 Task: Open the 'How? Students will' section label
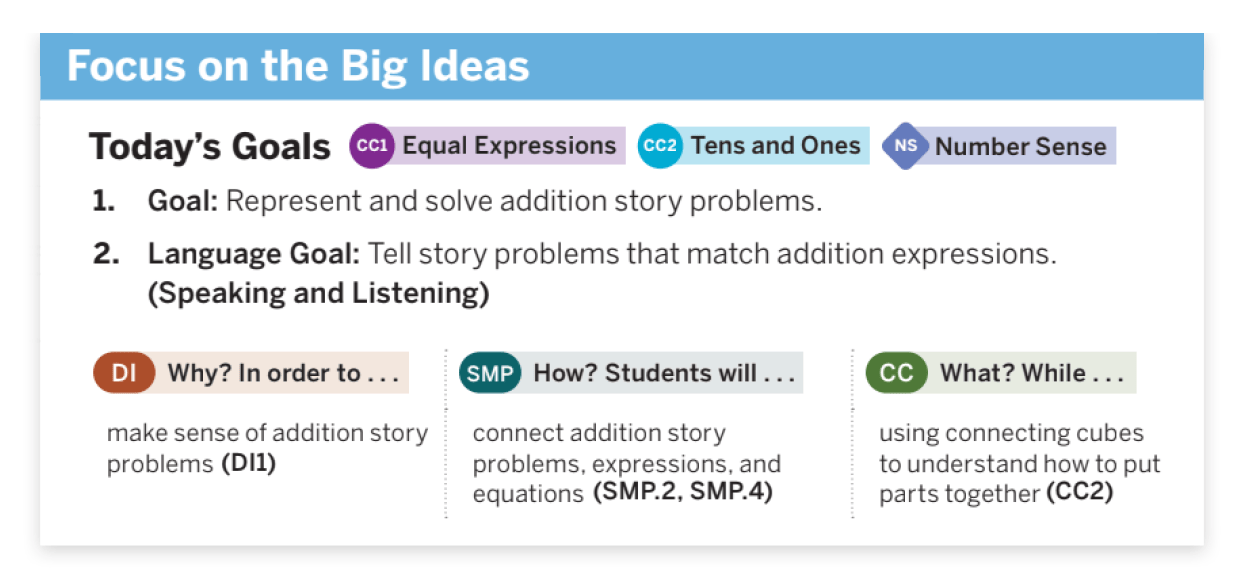coord(664,373)
